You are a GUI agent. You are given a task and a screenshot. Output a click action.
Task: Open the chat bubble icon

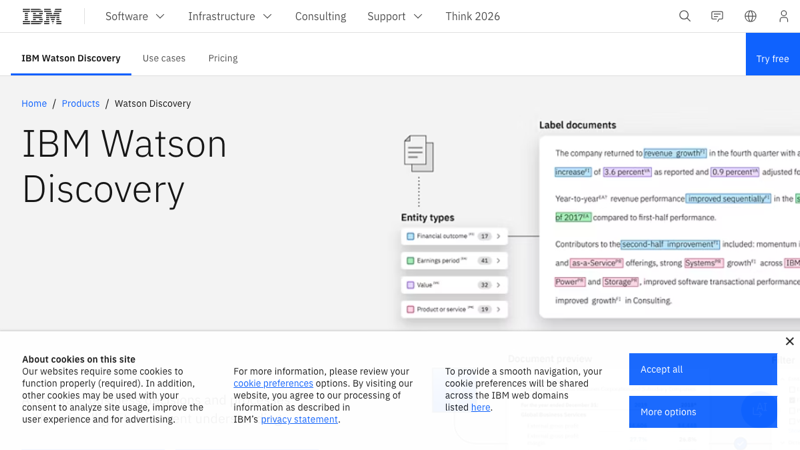point(717,16)
